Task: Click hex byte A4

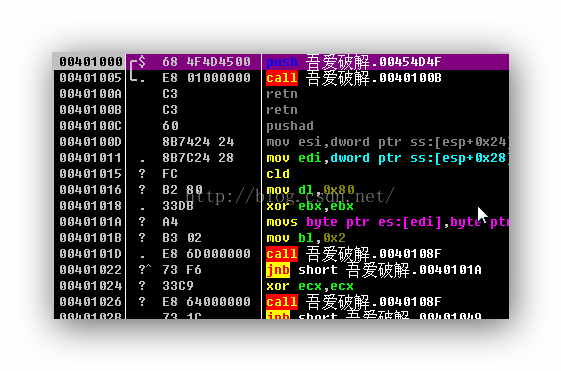Action: click(x=170, y=222)
